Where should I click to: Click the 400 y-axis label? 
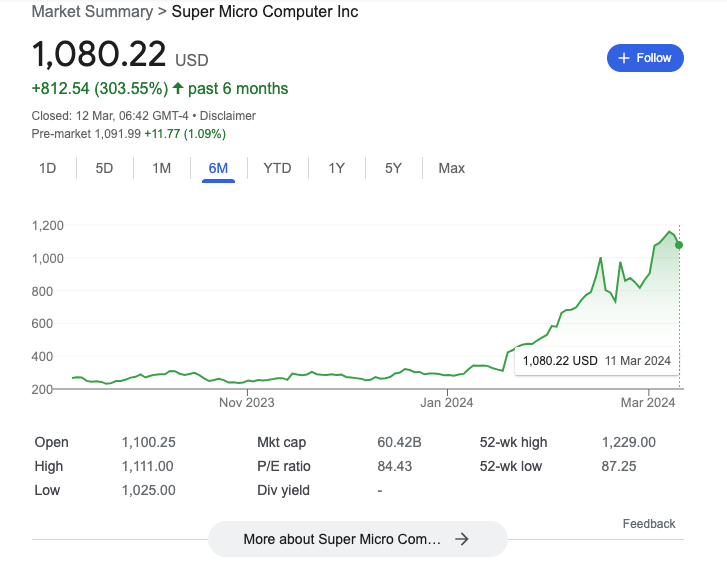(42, 356)
